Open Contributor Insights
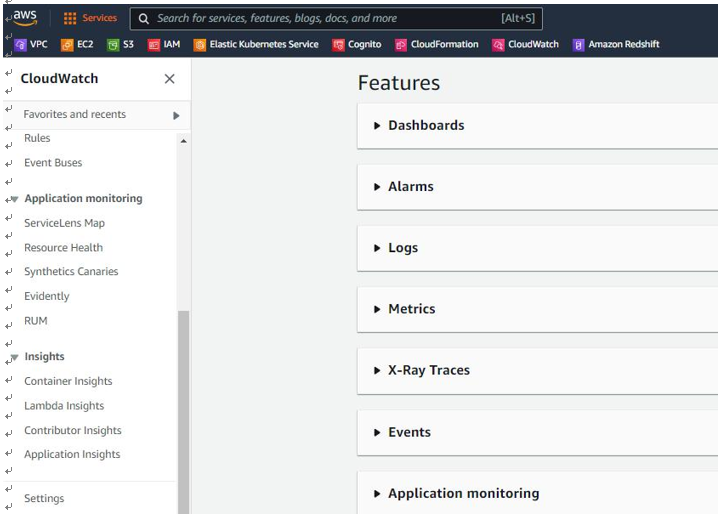The width and height of the screenshot is (722, 522). [73, 430]
